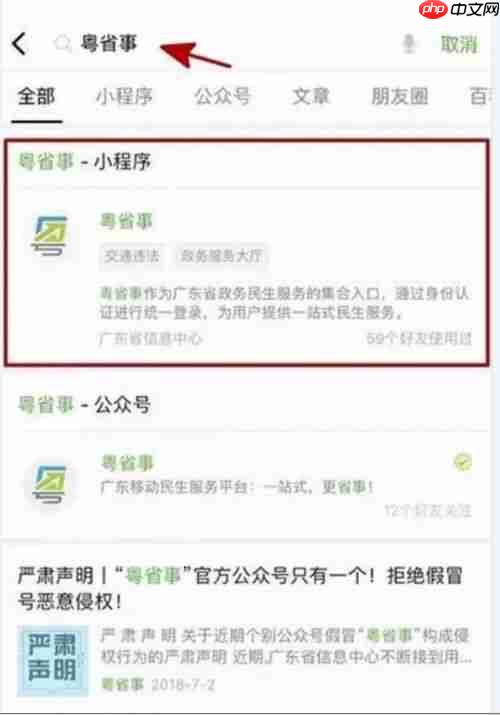The width and height of the screenshot is (500, 715).
Task: Open the 严肃声明 article headline
Action: [240, 588]
